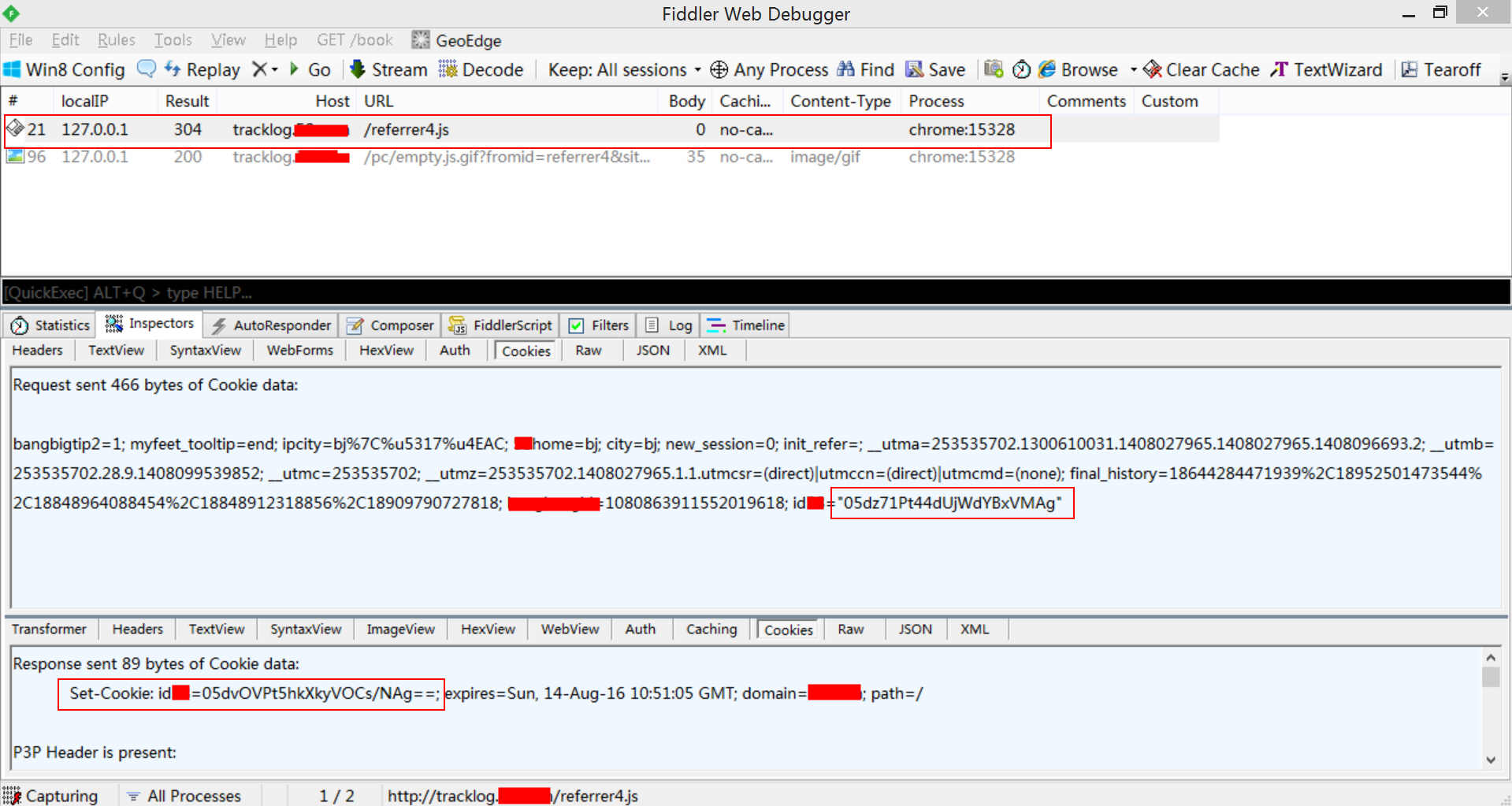This screenshot has height=806, width=1512.
Task: Switch to the FiddlerScript tab
Action: coord(501,325)
